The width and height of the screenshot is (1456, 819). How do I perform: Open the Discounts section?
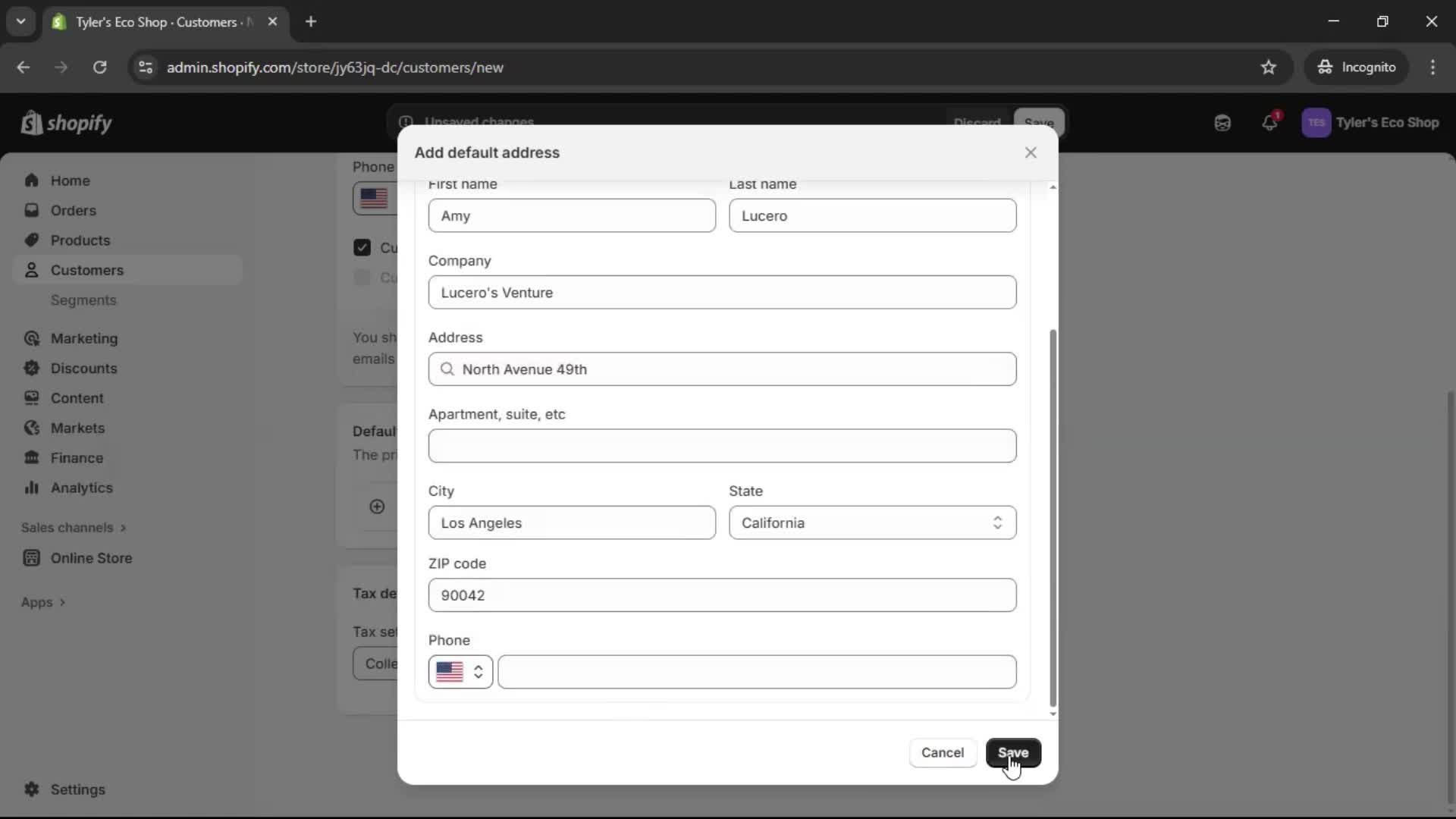pyautogui.click(x=83, y=369)
